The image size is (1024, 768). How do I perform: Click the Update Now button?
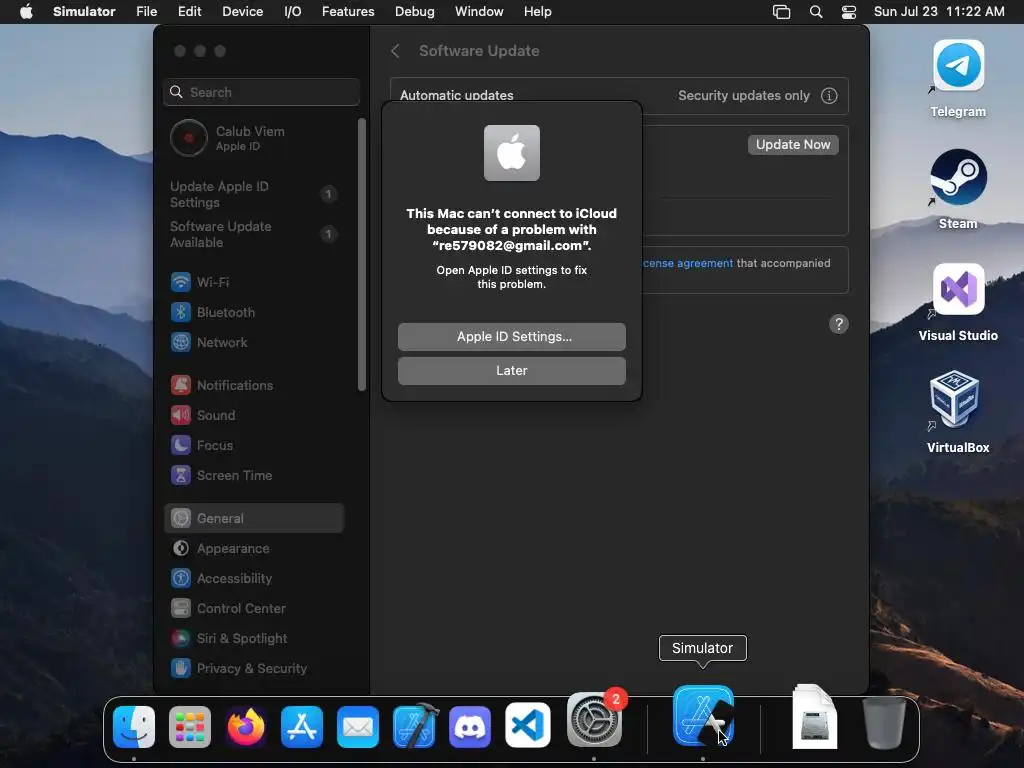793,144
